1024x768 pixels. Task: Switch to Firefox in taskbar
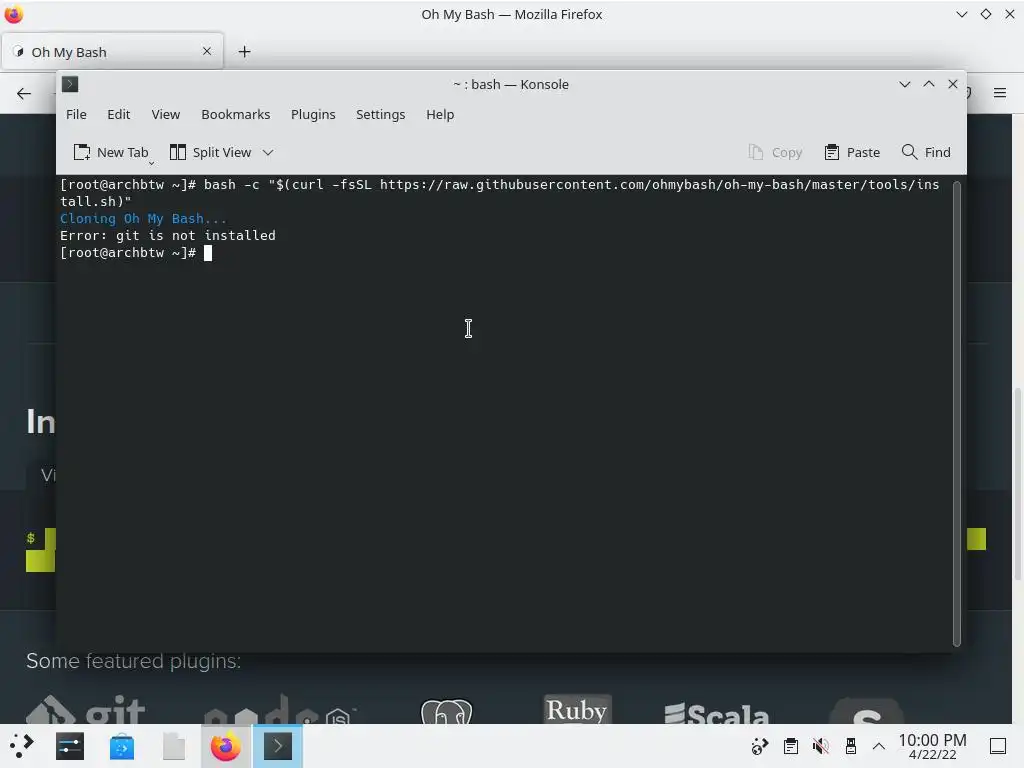point(225,746)
